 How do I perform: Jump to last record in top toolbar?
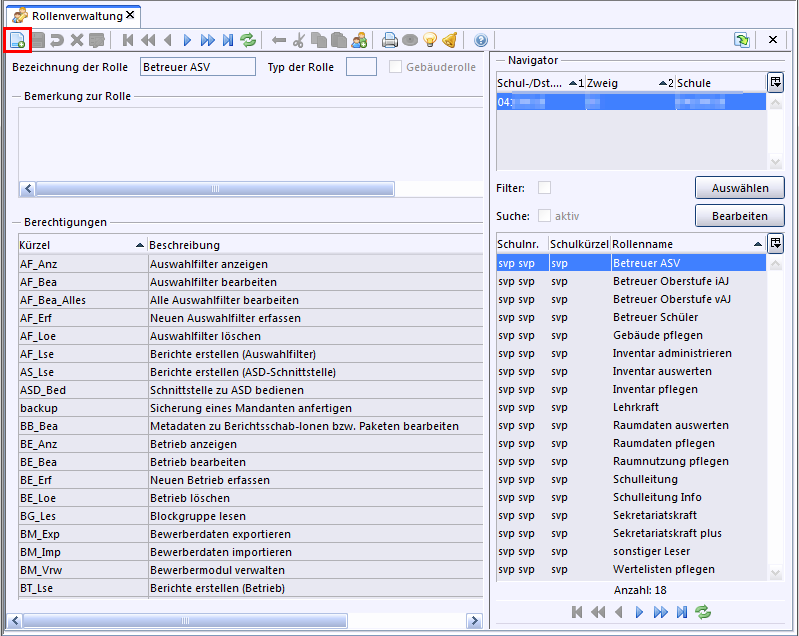[x=227, y=40]
